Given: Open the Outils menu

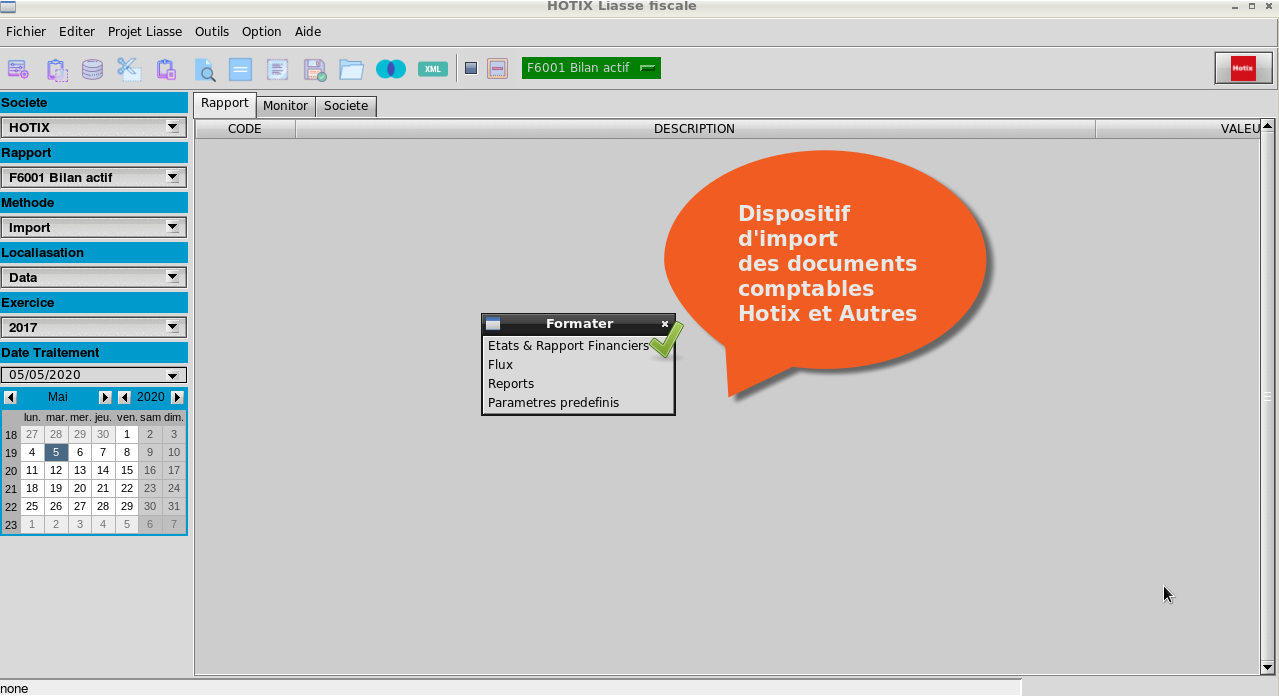Looking at the screenshot, I should click(x=211, y=31).
